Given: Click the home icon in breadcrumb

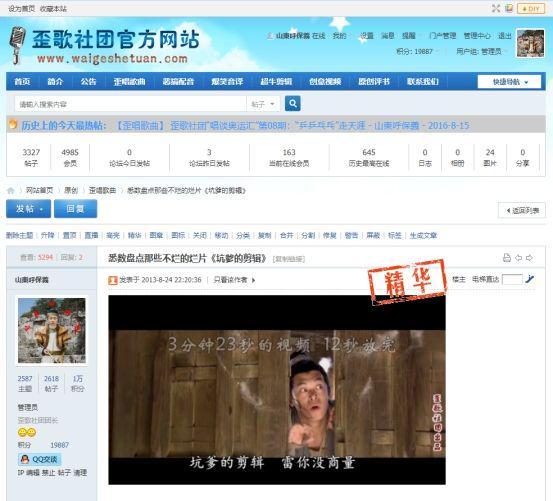Looking at the screenshot, I should (x=11, y=191).
